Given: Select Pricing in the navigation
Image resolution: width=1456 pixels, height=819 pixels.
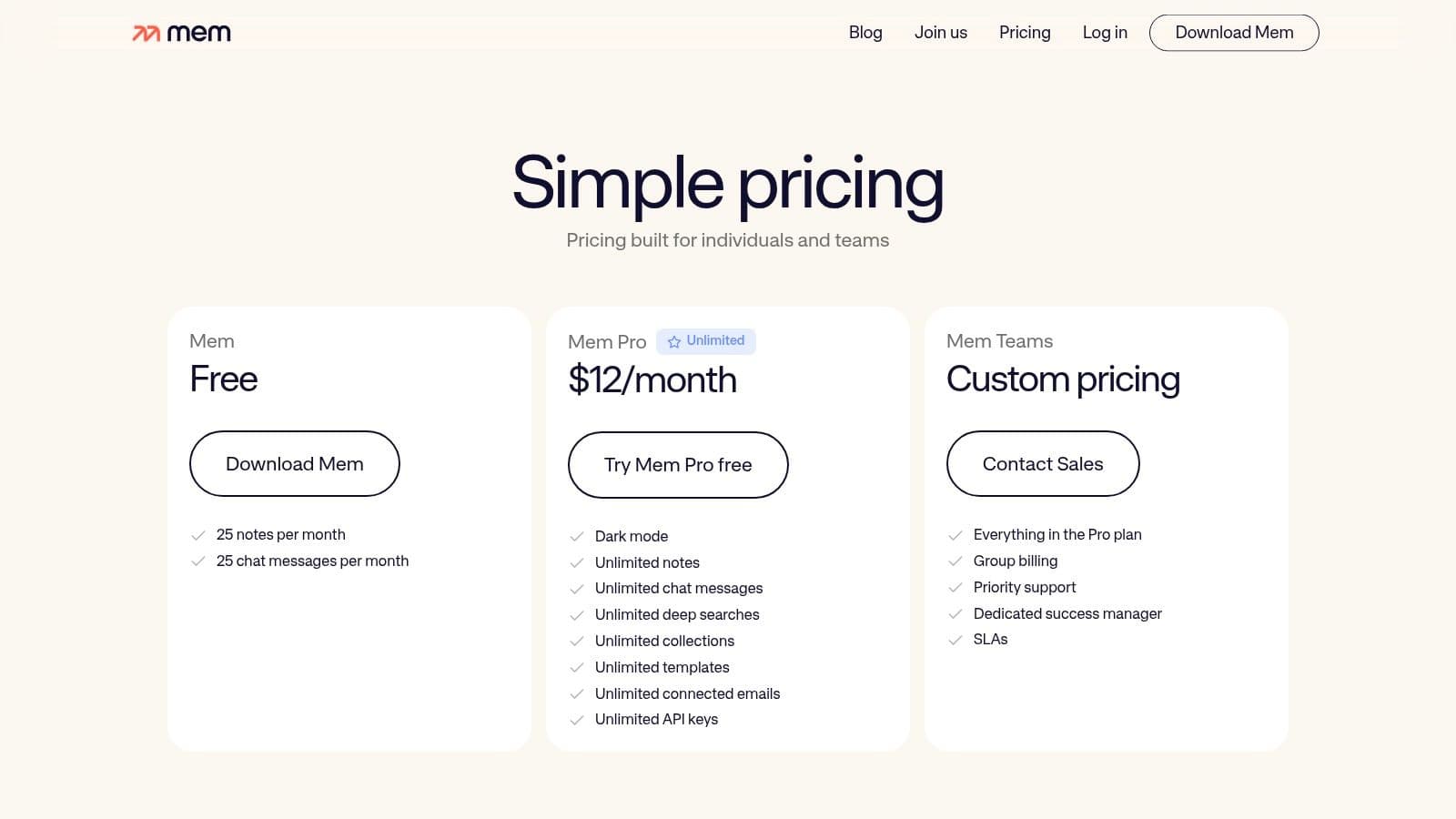Looking at the screenshot, I should coord(1025,33).
